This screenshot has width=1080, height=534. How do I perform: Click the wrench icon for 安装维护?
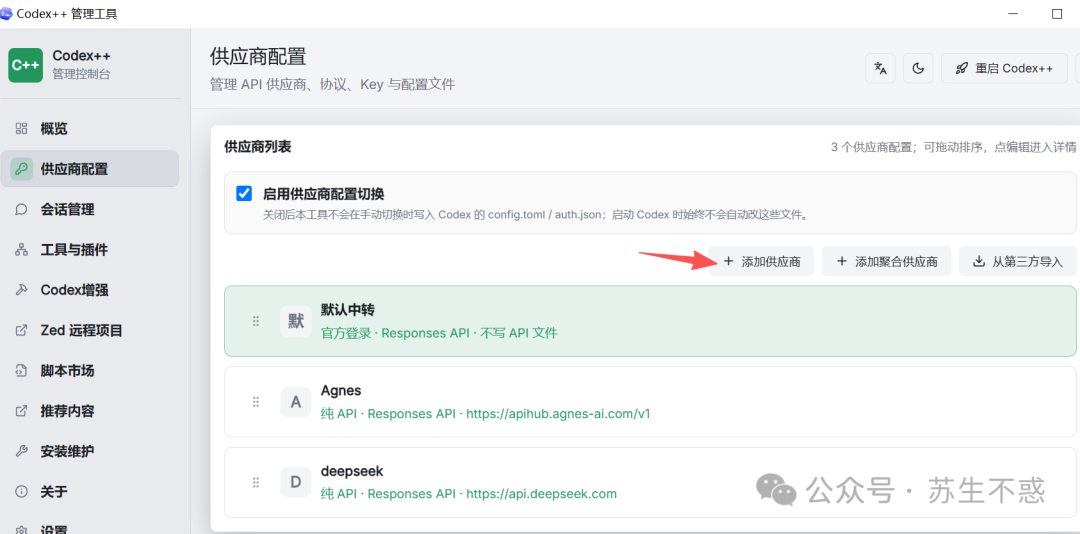[x=21, y=451]
